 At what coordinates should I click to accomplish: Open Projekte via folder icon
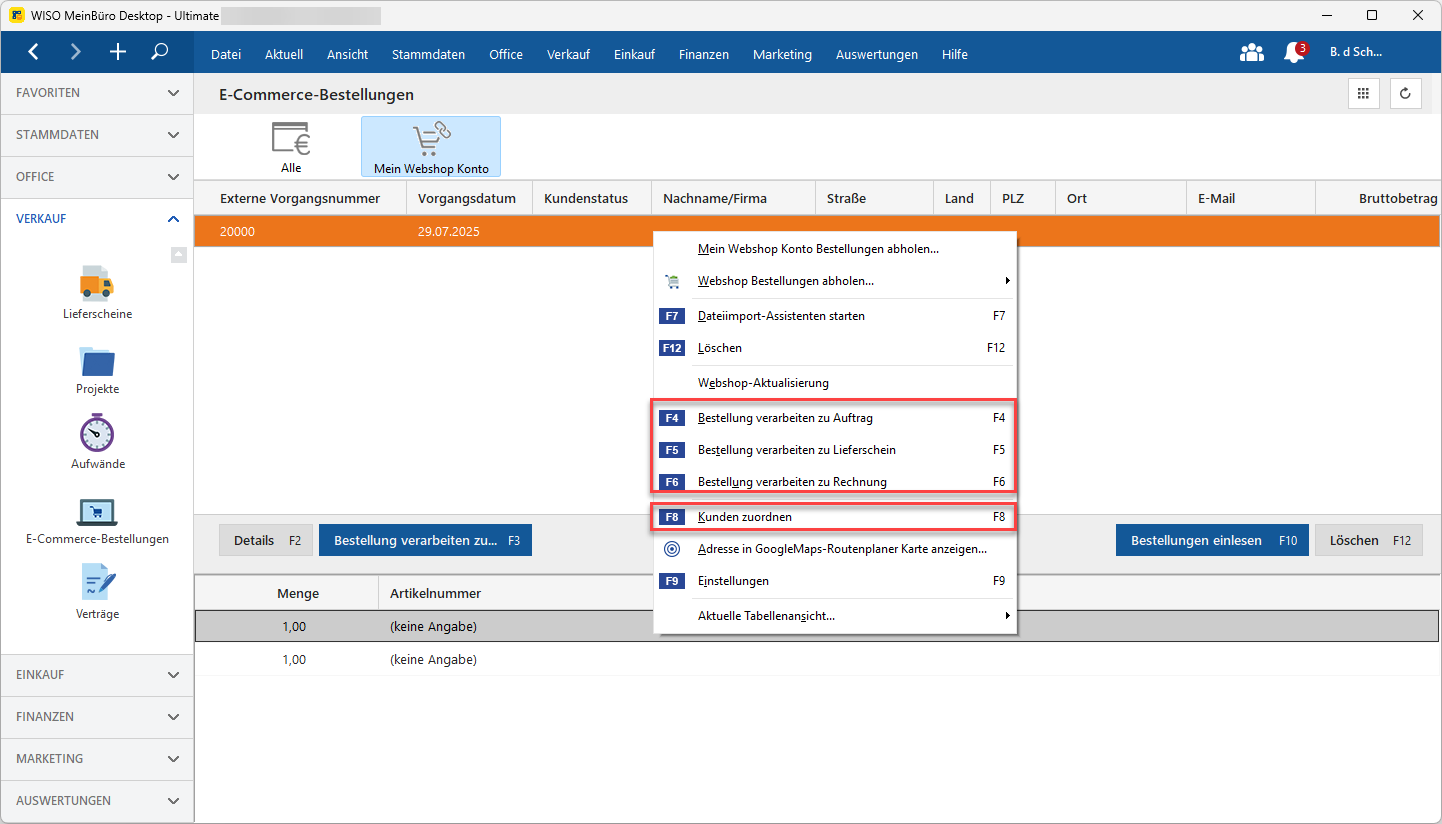(x=97, y=360)
